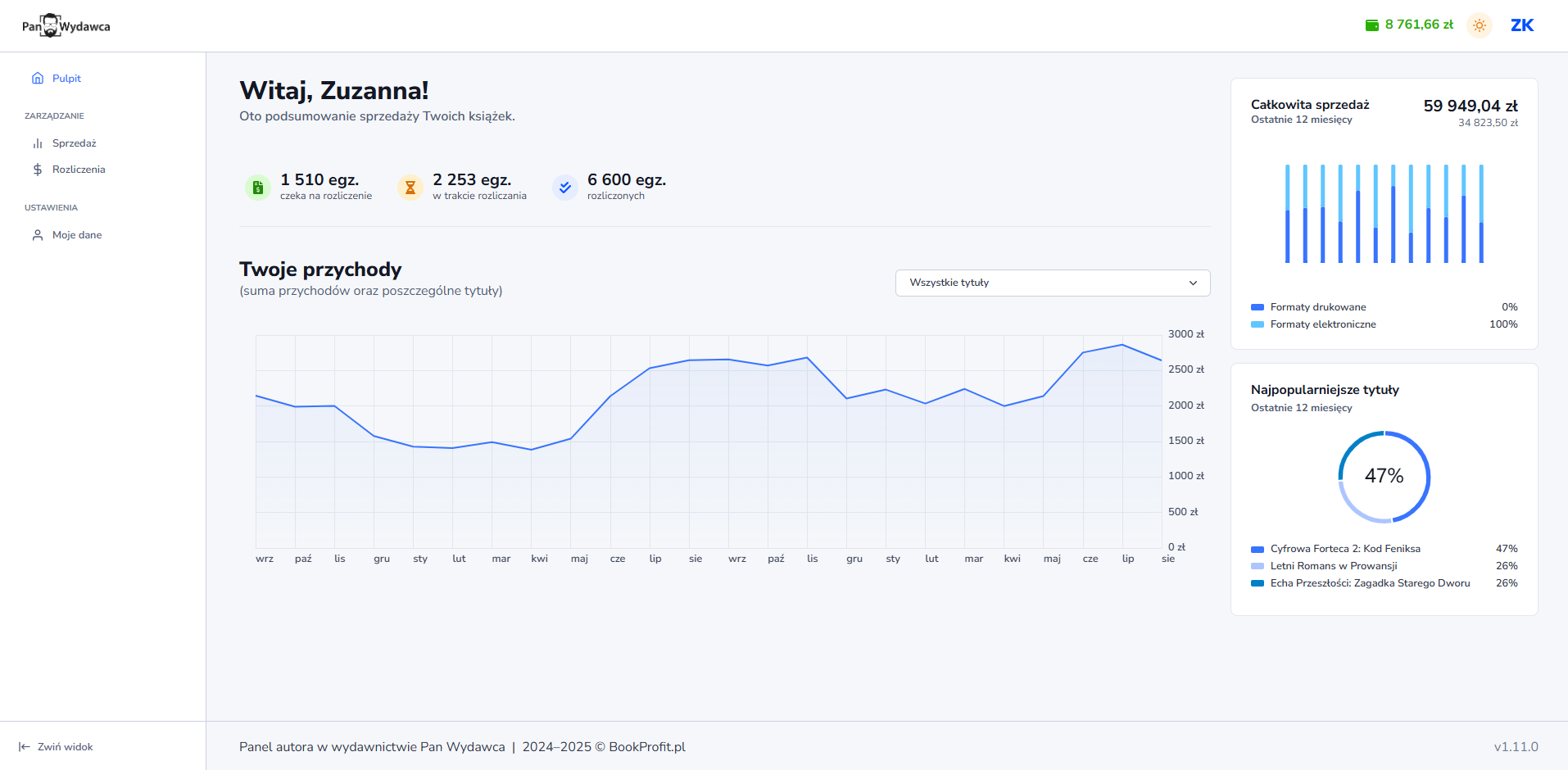Expand the 'Wszystkie tytuły' dropdown
1568x770 pixels.
pos(1052,283)
